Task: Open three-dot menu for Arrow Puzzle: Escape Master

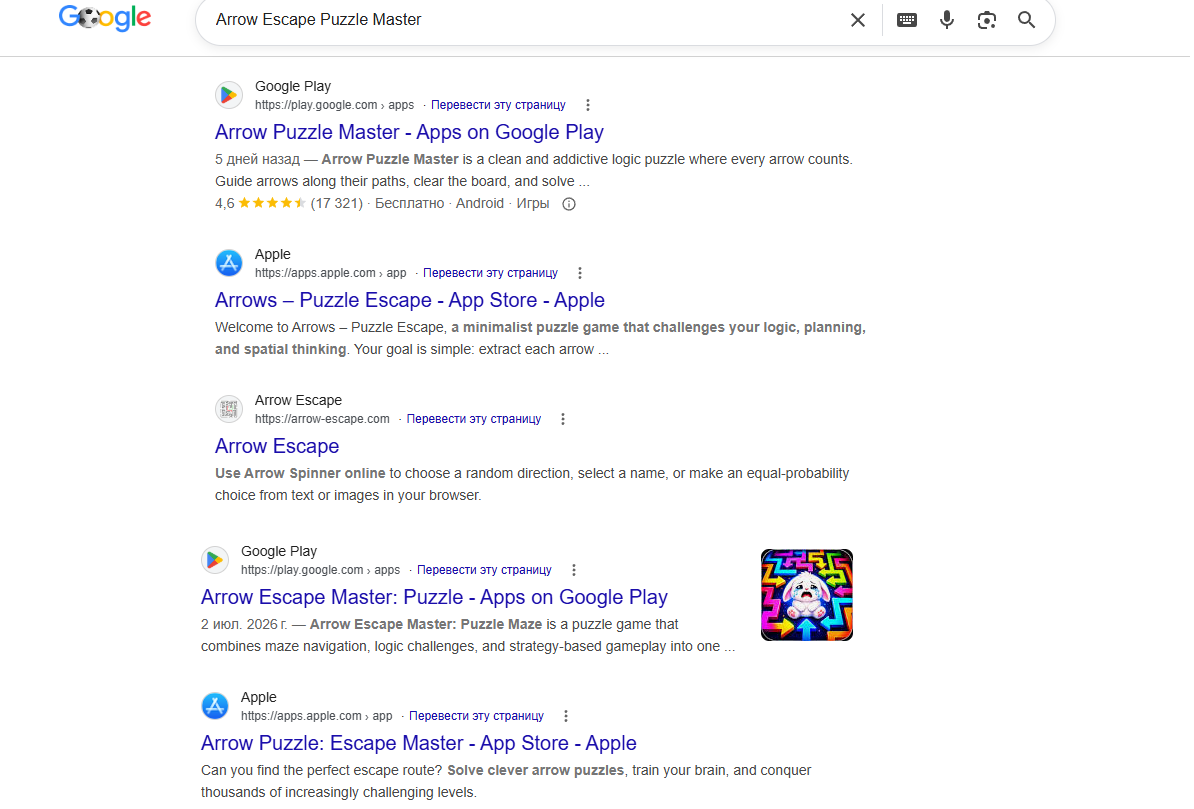Action: point(567,718)
